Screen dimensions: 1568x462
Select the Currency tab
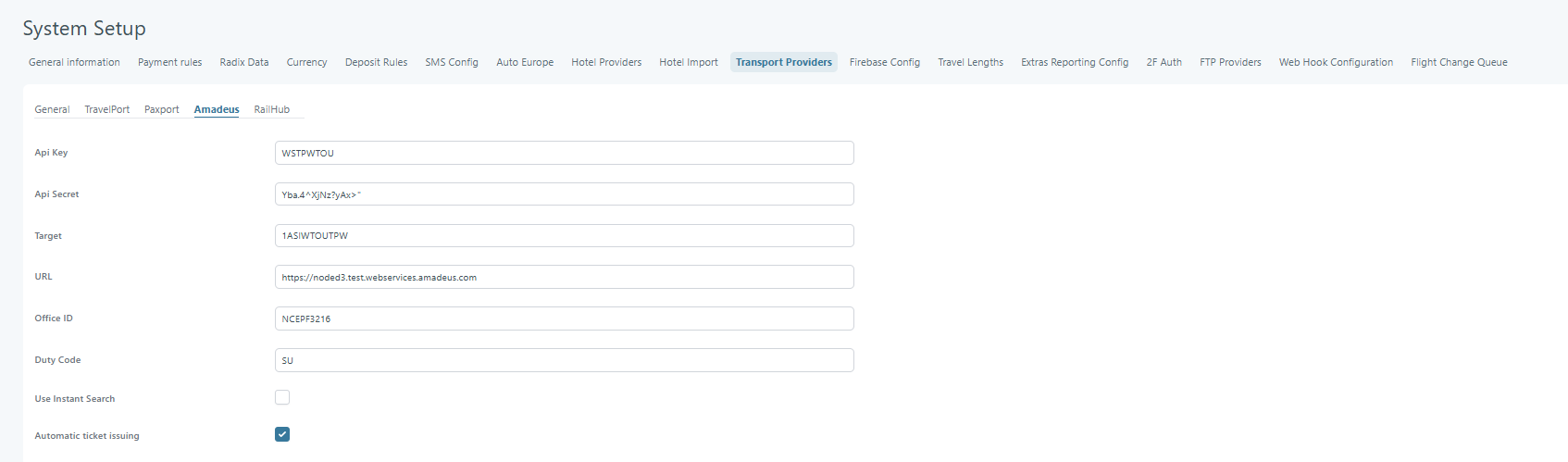pos(306,62)
